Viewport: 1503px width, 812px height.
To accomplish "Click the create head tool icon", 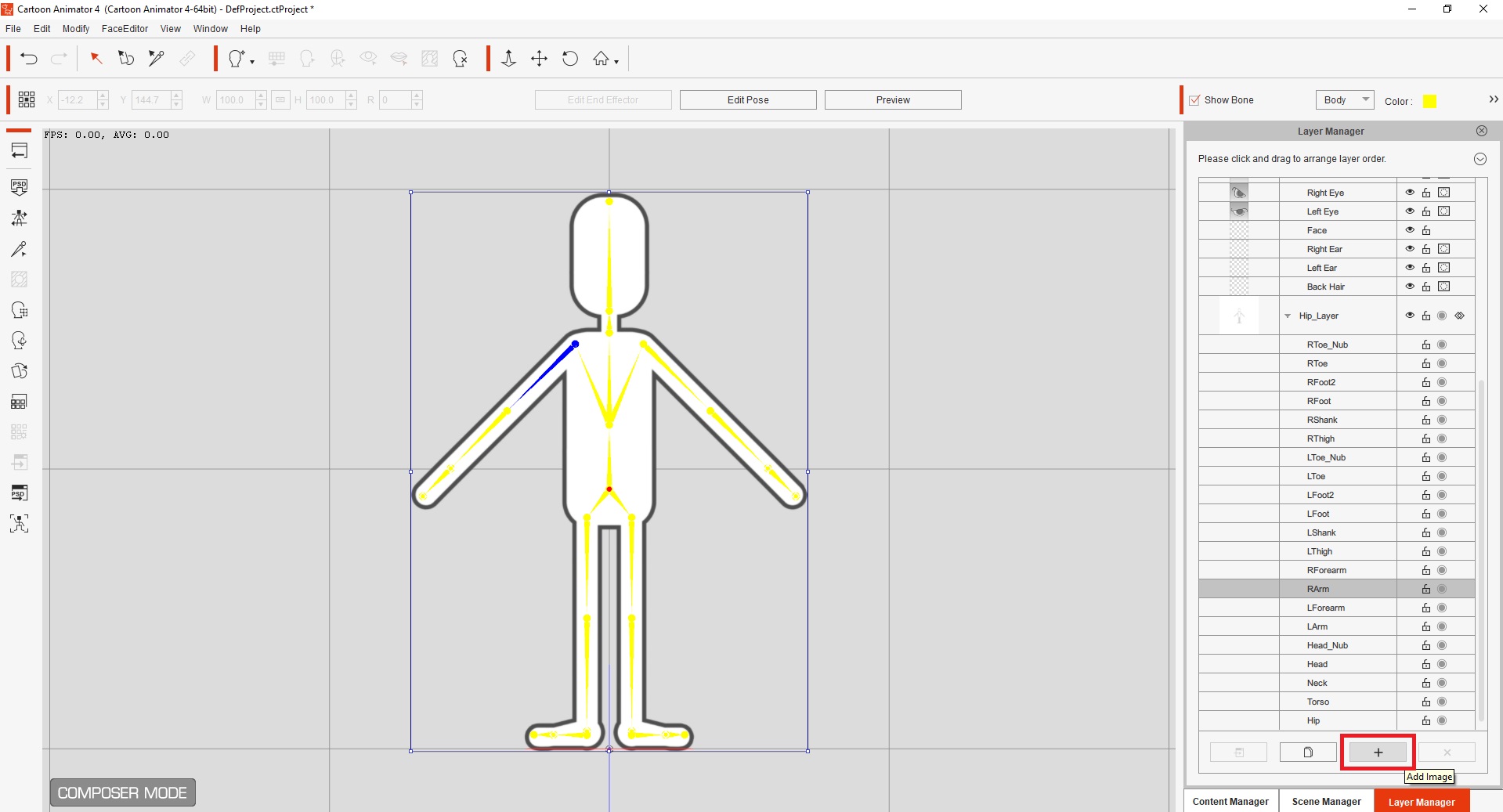I will click(237, 59).
